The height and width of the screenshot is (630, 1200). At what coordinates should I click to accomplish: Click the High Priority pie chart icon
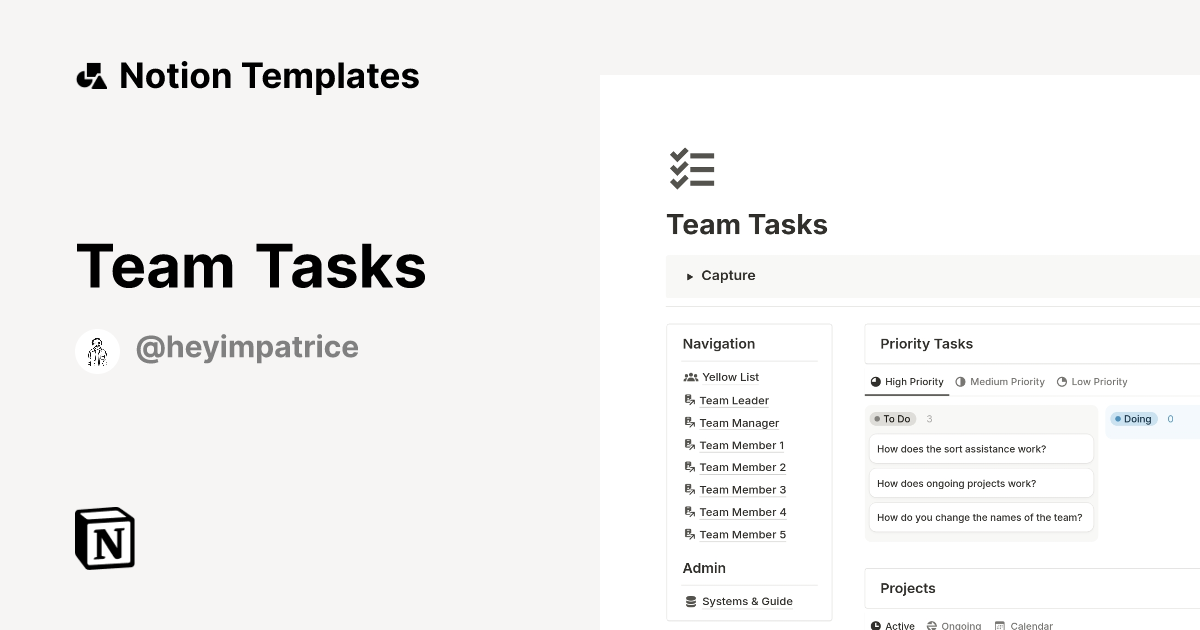[876, 381]
